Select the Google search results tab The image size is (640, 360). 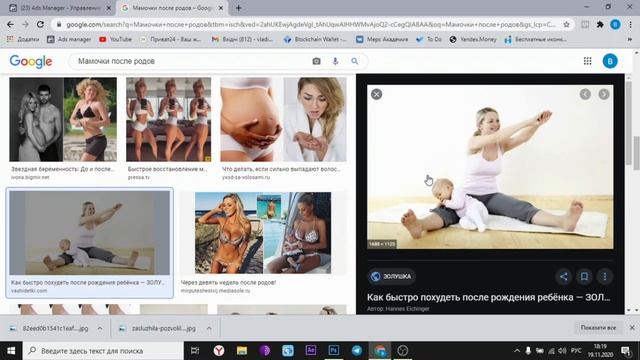click(171, 8)
